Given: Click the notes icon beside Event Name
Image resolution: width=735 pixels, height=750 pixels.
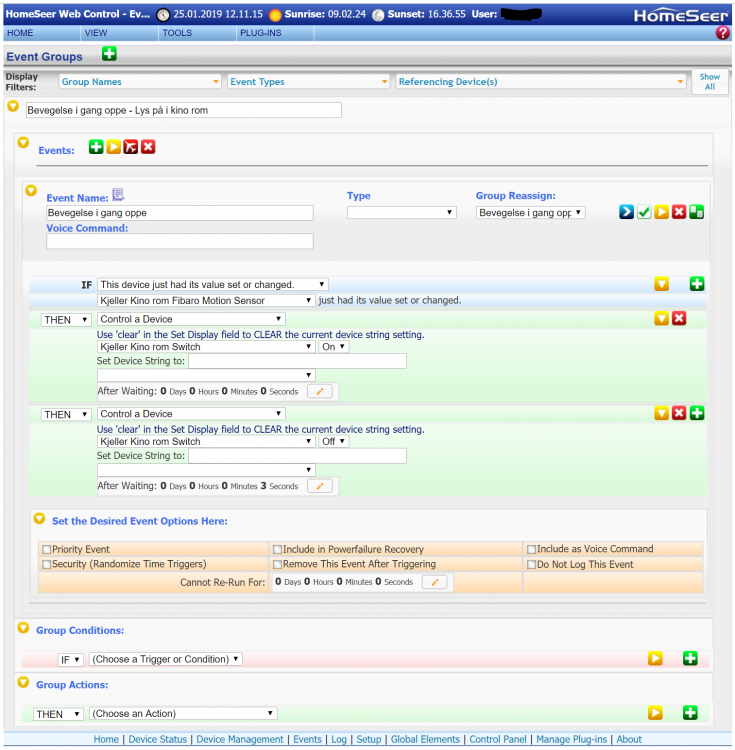Looking at the screenshot, I should tap(118, 195).
